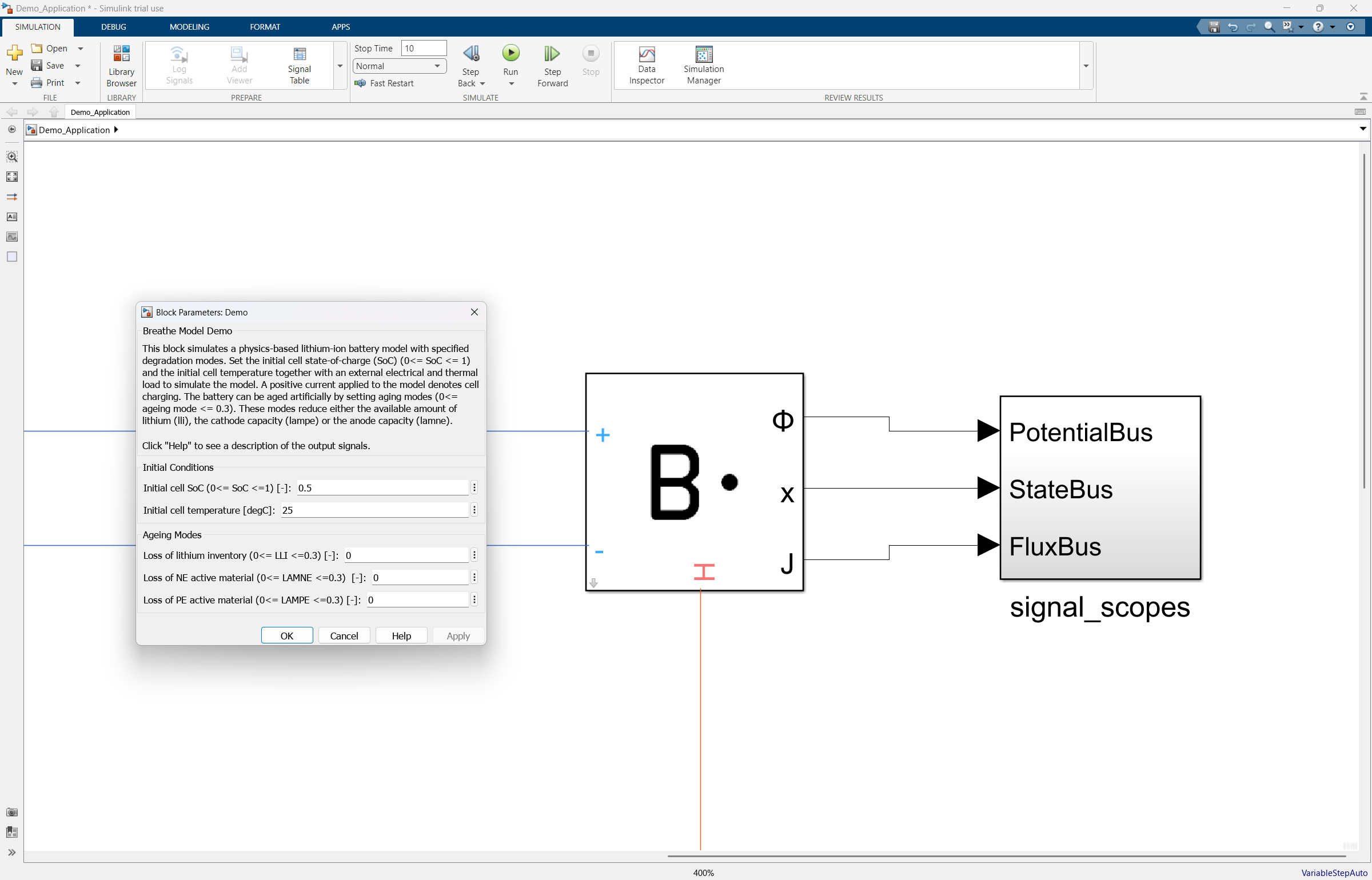The image size is (1372, 880).
Task: Click the quick-access search magnifier icon
Action: [1269, 27]
